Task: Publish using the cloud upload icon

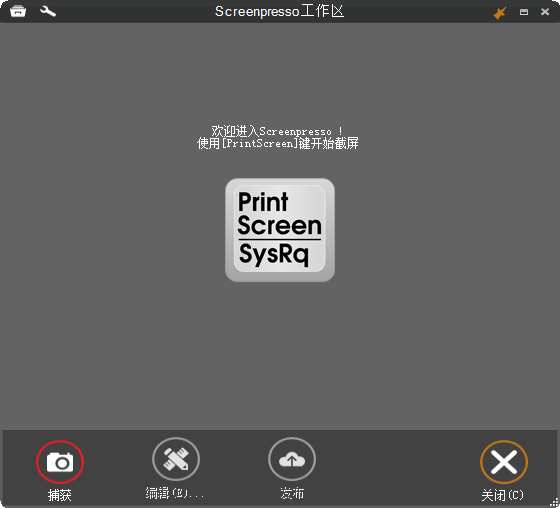Action: (x=292, y=459)
